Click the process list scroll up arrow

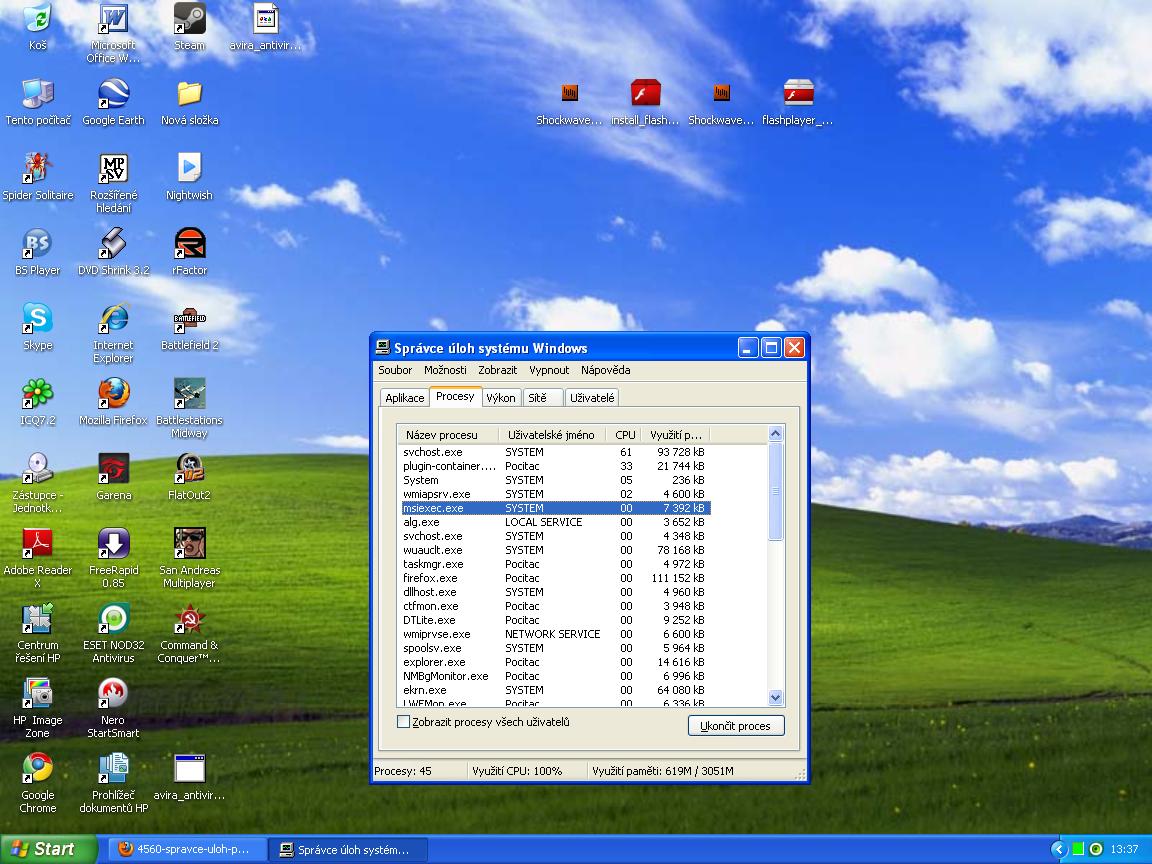click(775, 434)
